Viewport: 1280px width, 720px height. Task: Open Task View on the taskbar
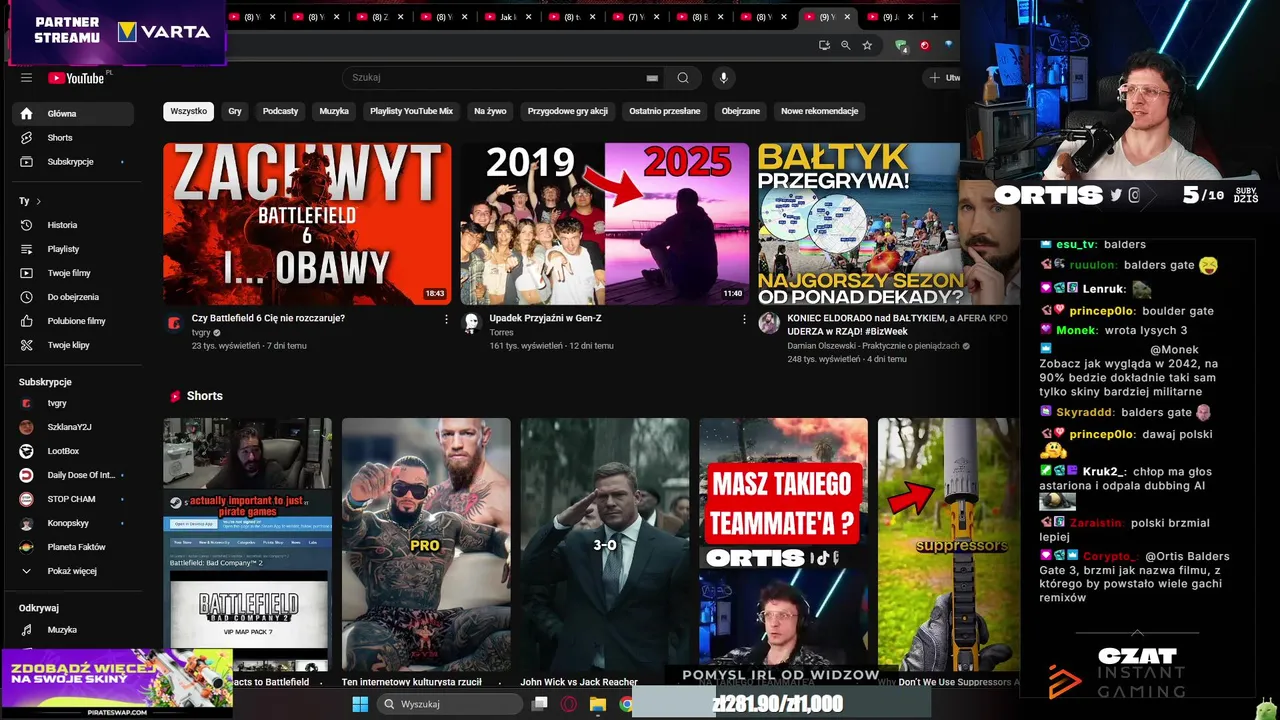[x=540, y=704]
